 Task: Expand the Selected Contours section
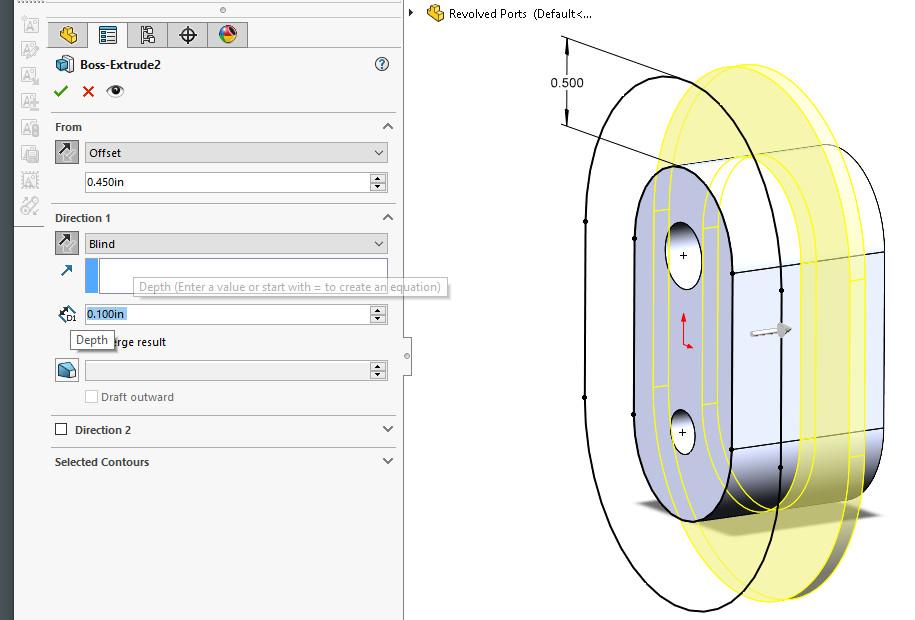[x=386, y=462]
